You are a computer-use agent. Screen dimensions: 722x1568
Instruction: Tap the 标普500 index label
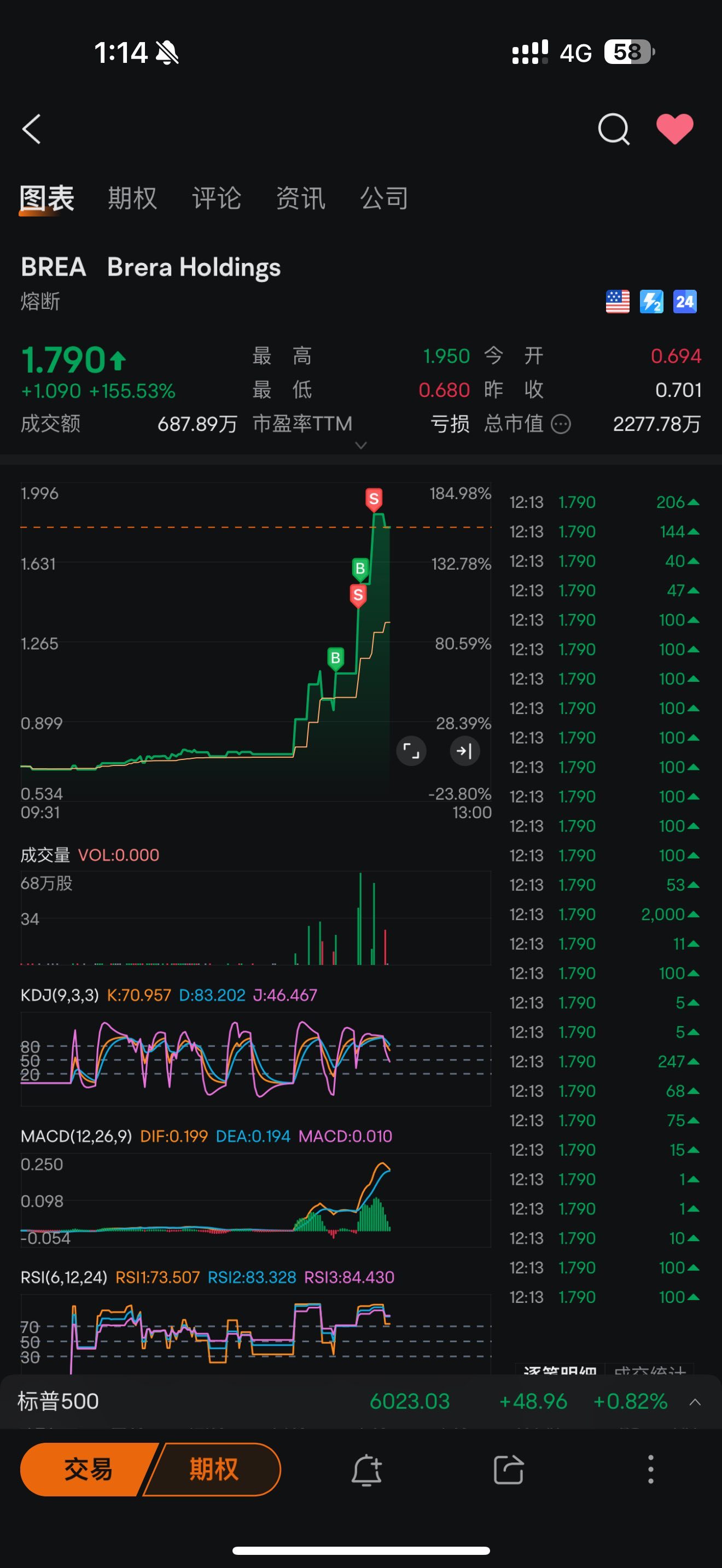(x=59, y=1401)
